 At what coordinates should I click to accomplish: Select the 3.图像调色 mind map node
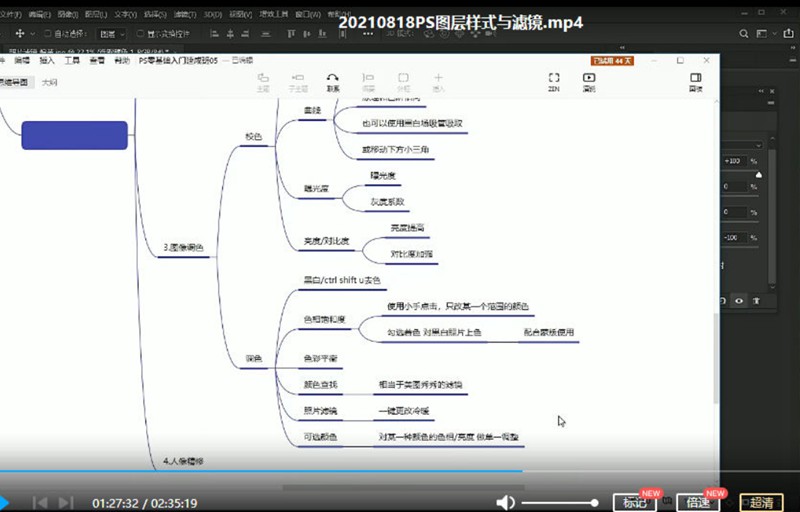[184, 248]
